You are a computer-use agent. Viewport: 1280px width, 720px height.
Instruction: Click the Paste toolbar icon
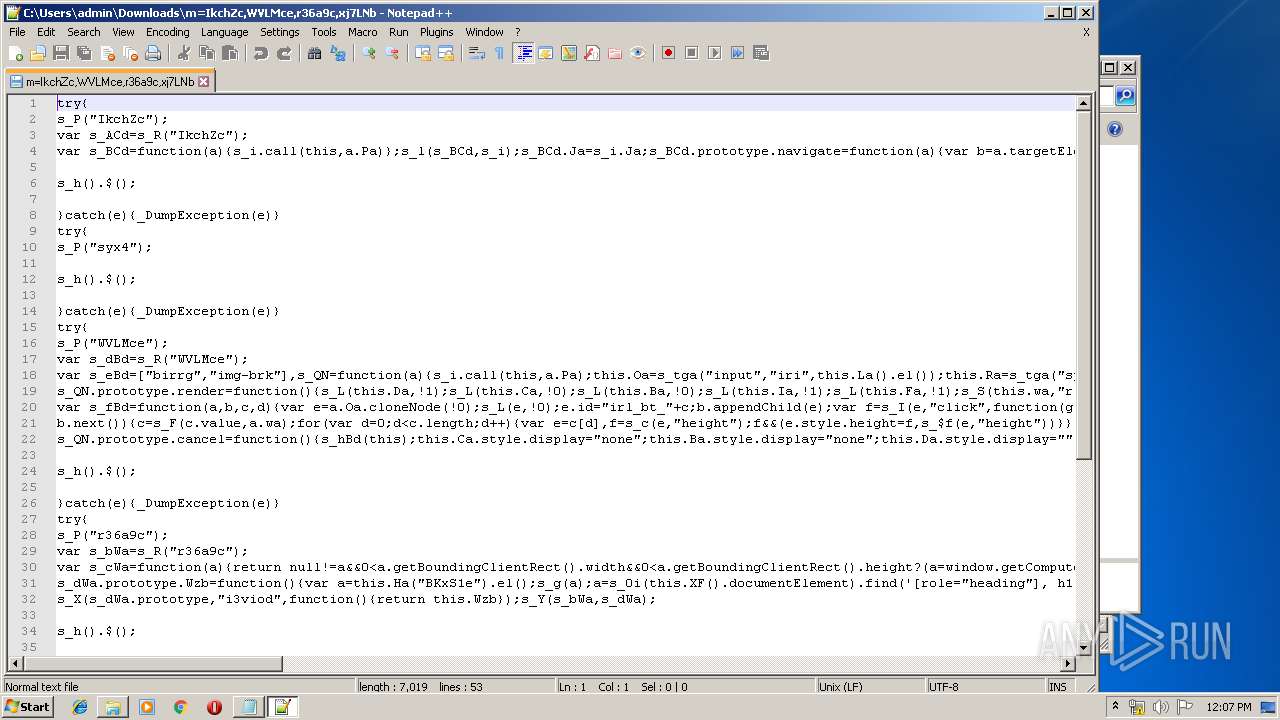[229, 53]
